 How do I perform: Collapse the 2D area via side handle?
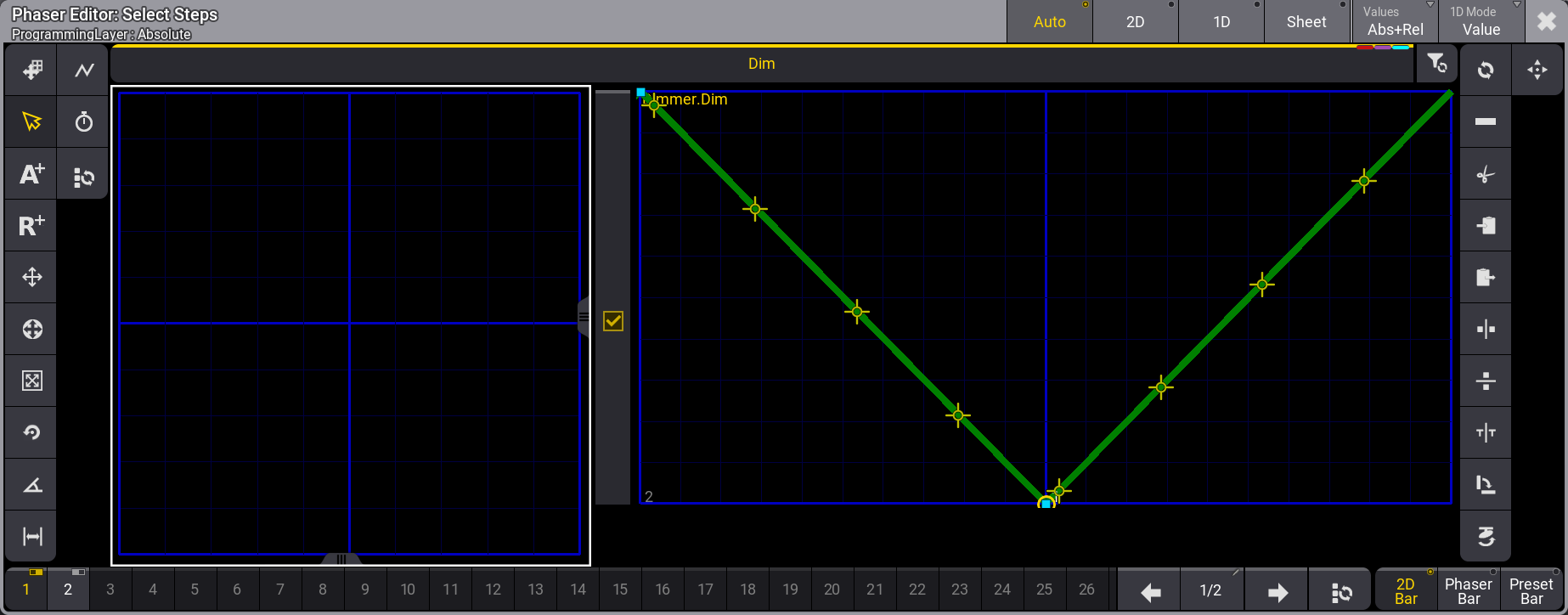coord(584,317)
